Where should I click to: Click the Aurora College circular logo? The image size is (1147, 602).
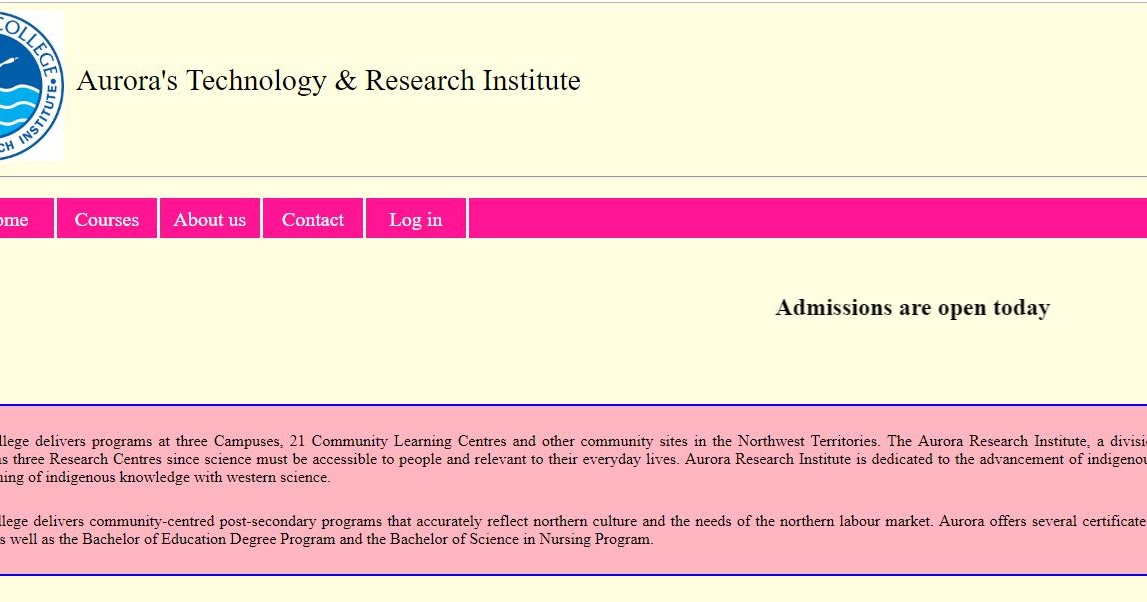30,84
